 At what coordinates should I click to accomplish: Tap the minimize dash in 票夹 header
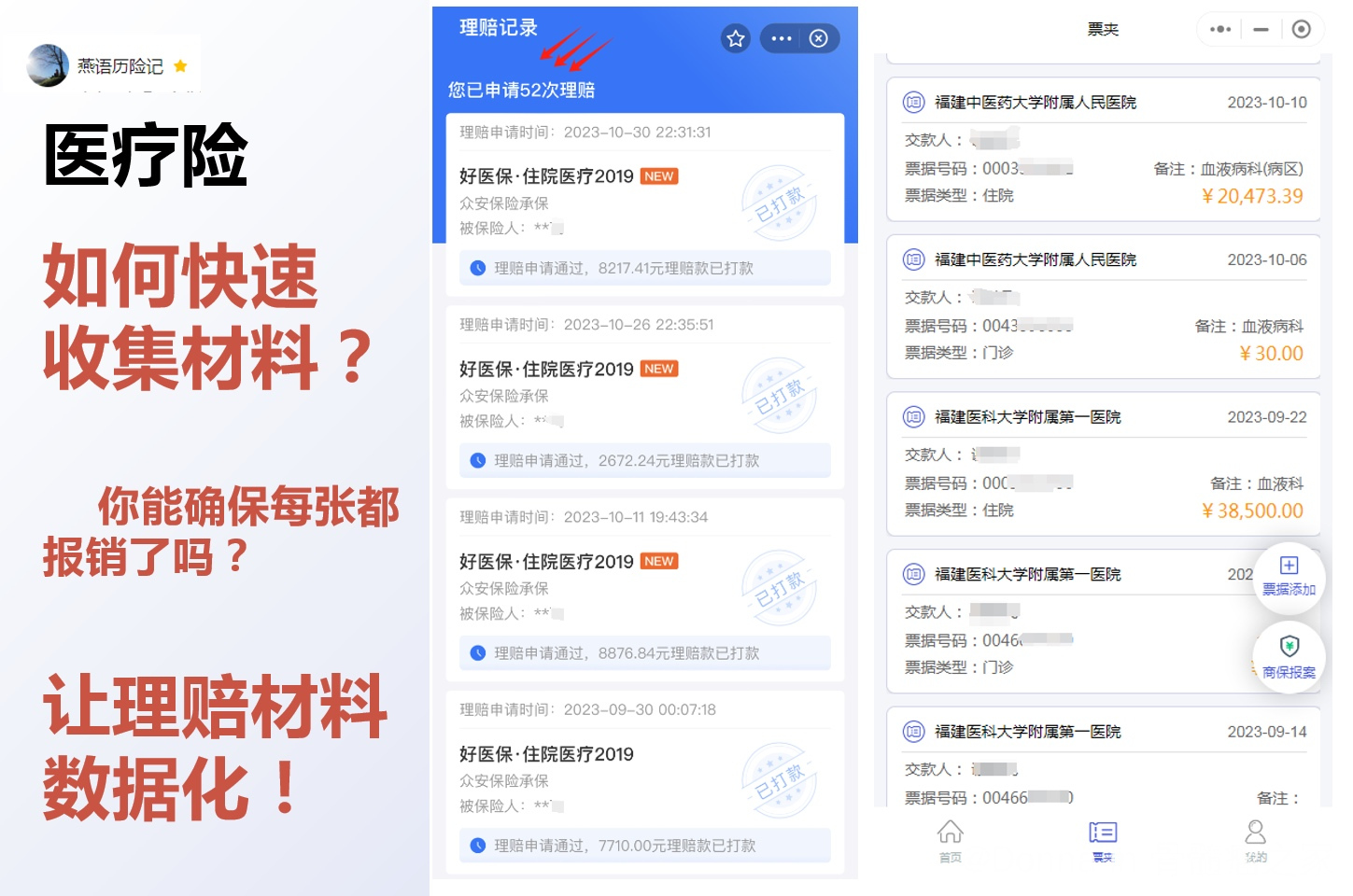tap(1261, 29)
